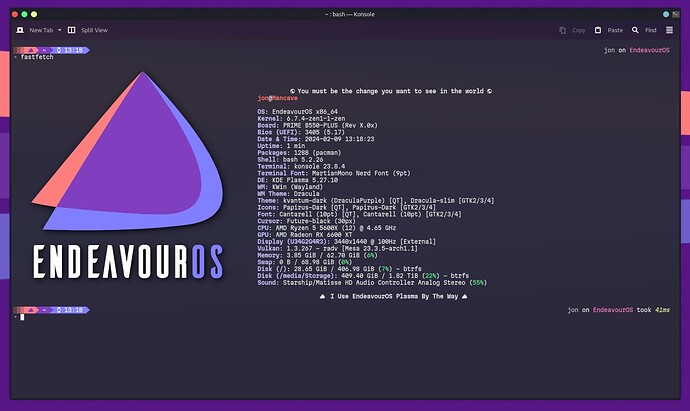Click 'I Use EndeavourOS Plasma By The Way' text

[393, 297]
